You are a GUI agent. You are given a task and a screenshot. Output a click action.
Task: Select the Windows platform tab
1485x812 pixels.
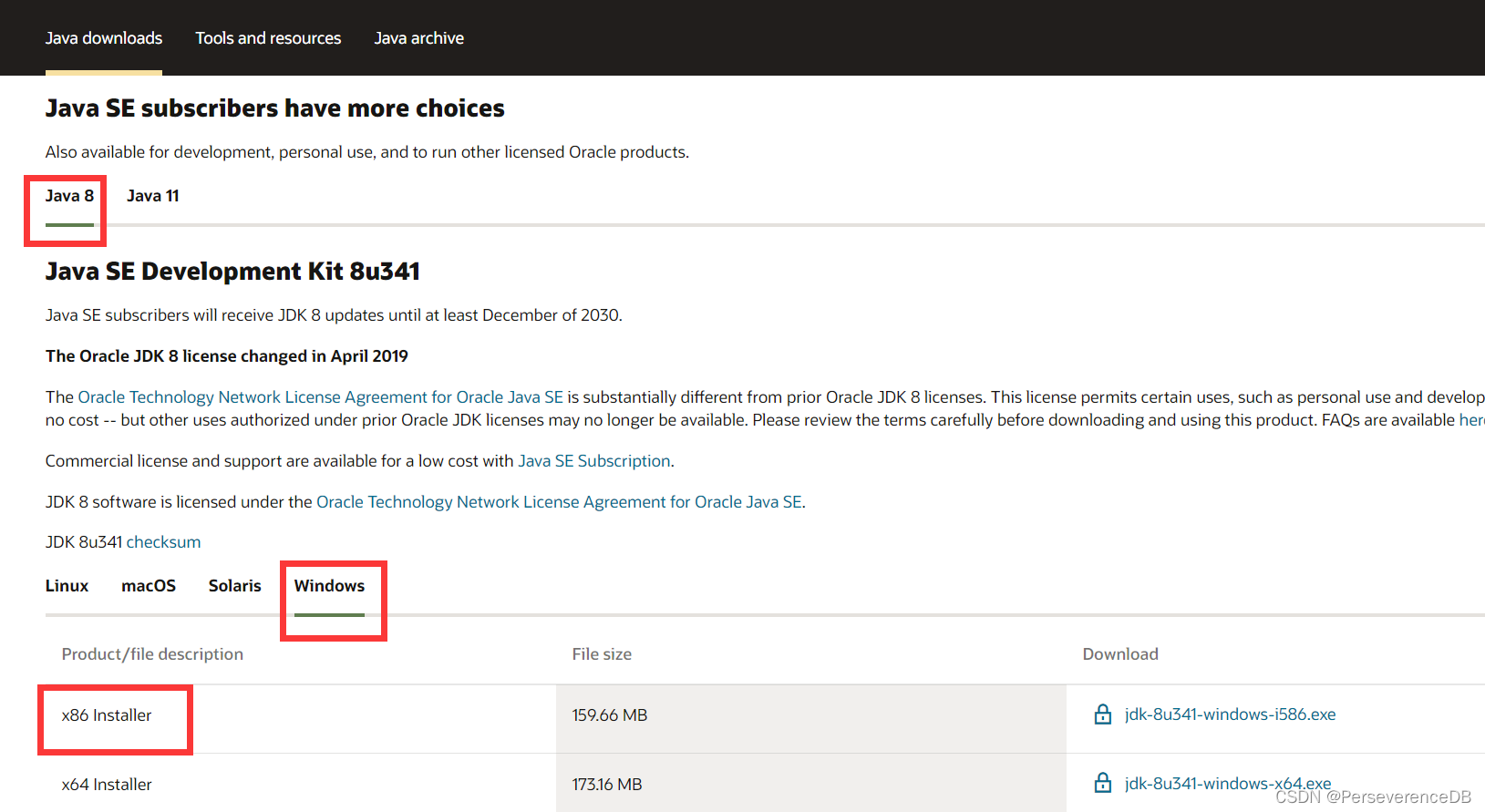click(x=329, y=586)
